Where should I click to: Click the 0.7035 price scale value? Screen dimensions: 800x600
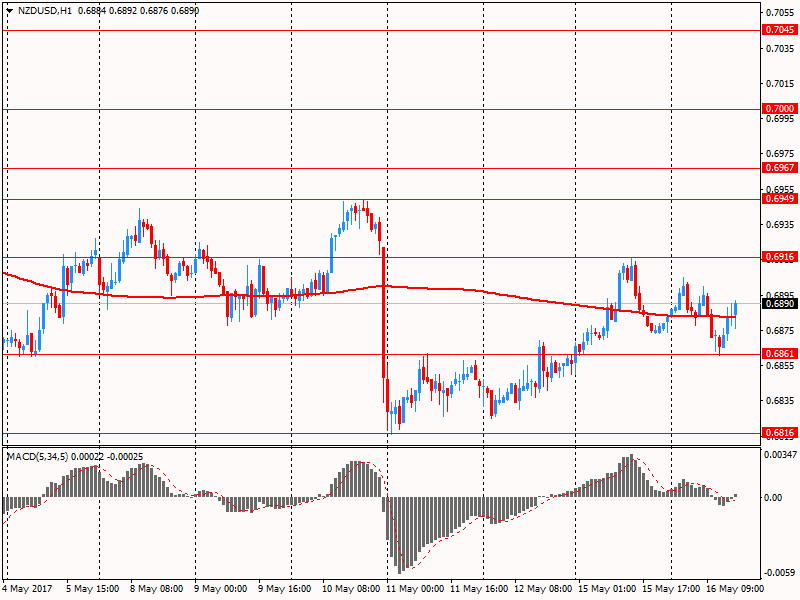coord(781,48)
